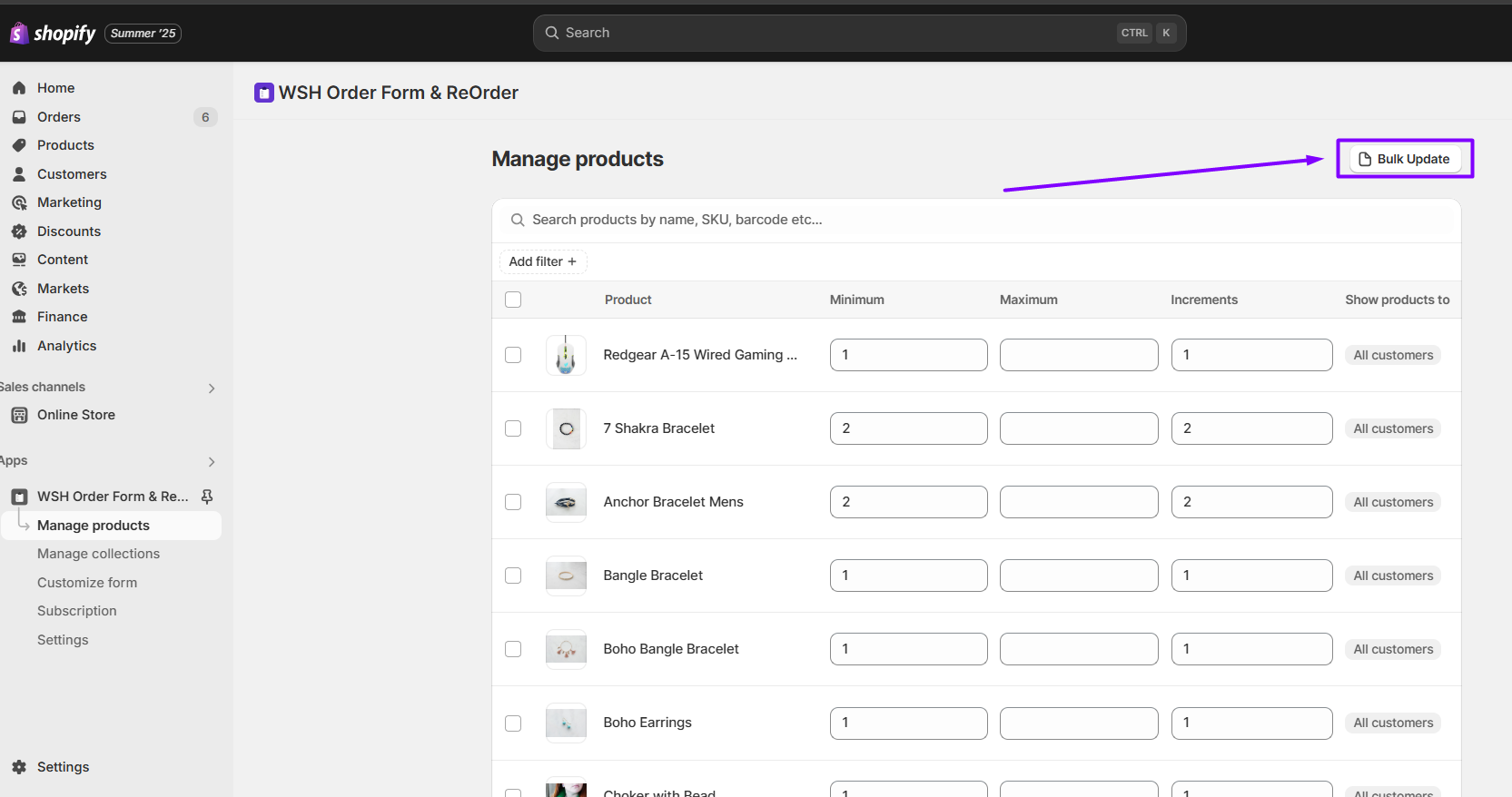This screenshot has height=797, width=1512.
Task: Toggle the select-all checkbox in table header
Action: coord(513,300)
